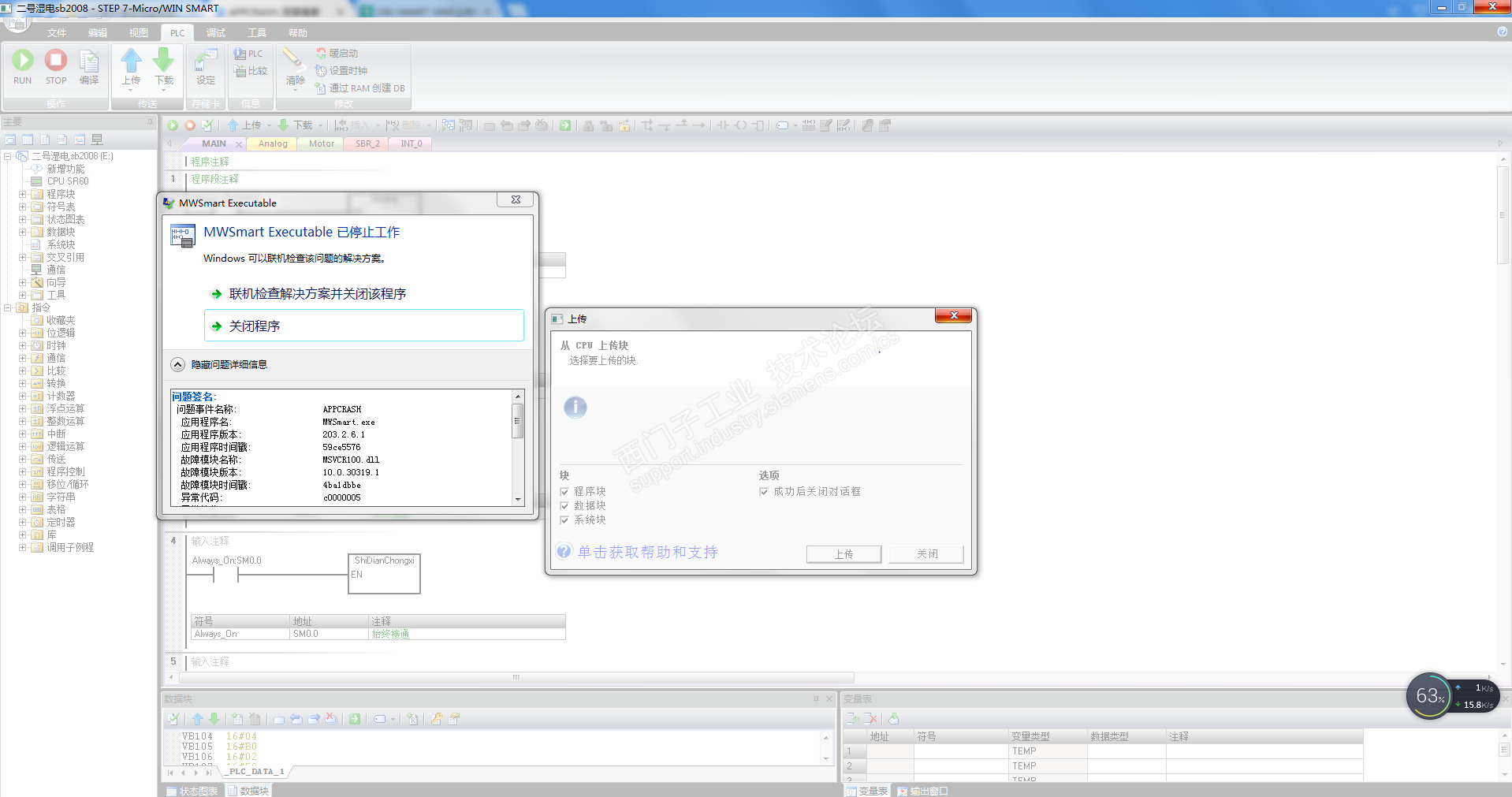Open the 文件 menu
Viewport: 1512px width, 797px height.
(x=57, y=33)
